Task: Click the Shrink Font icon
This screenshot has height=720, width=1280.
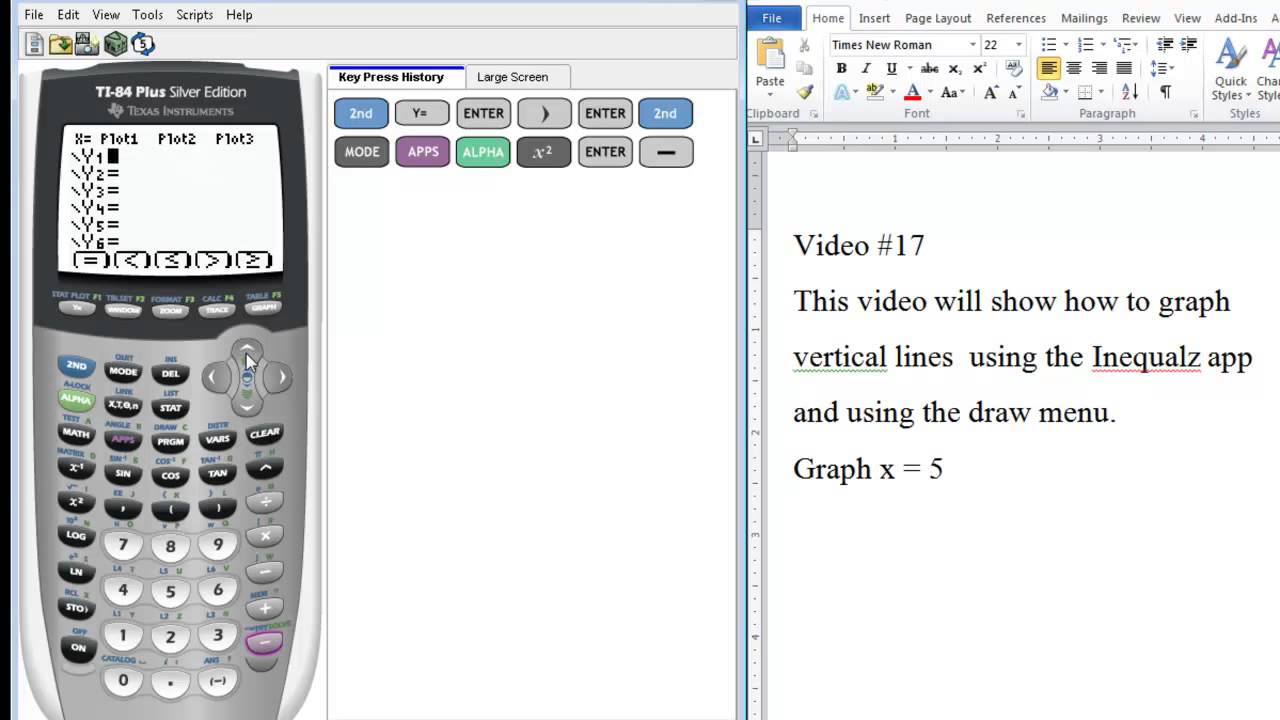Action: (1013, 92)
